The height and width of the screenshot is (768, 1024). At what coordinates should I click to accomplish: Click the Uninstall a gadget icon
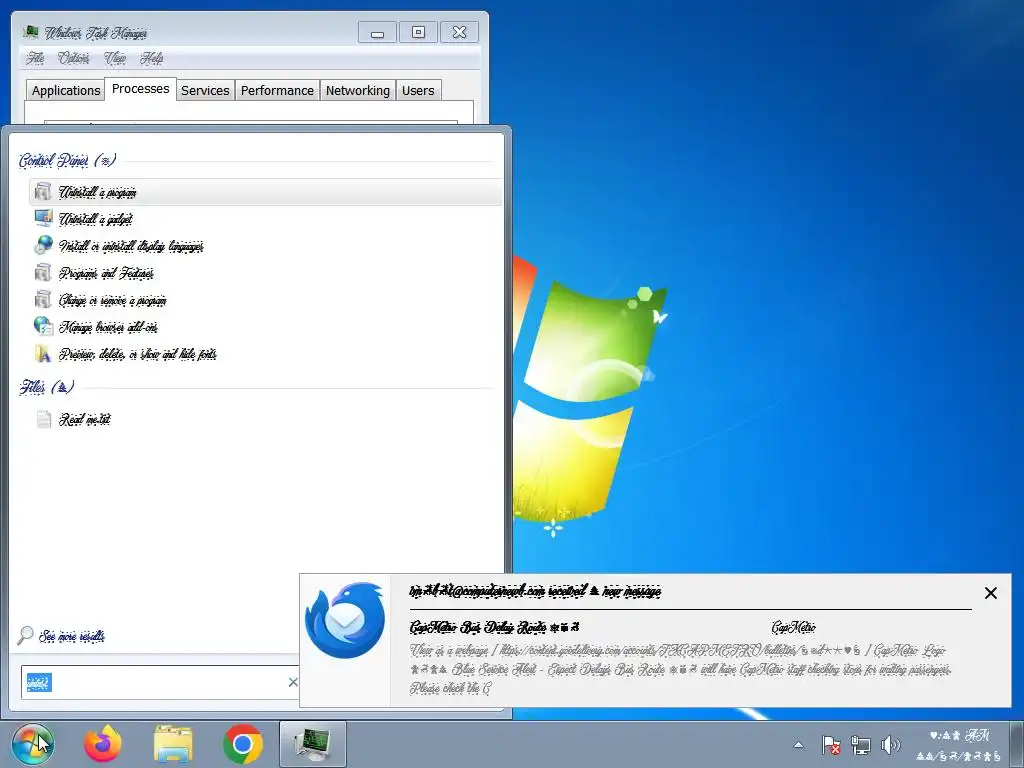[43, 218]
